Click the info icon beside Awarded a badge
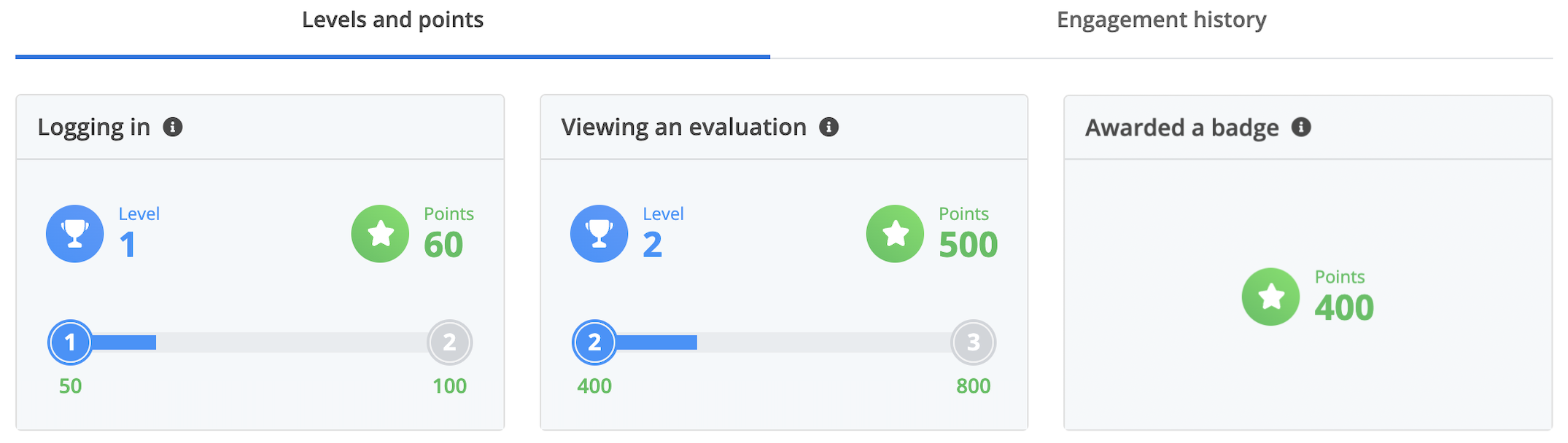Image resolution: width=1568 pixels, height=443 pixels. (1301, 128)
